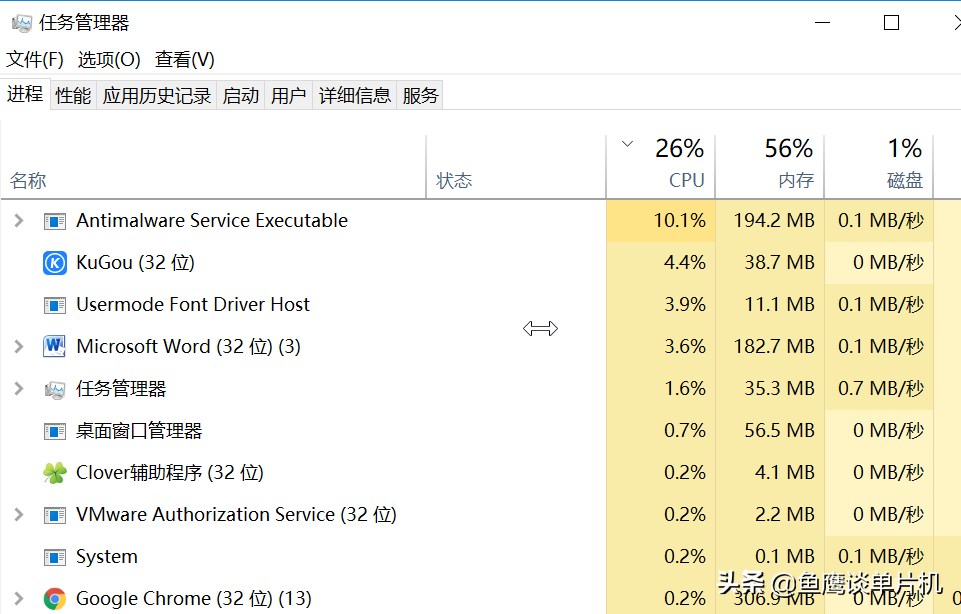Select the Antimalware Service Executable process name
The width and height of the screenshot is (961, 614).
click(212, 221)
